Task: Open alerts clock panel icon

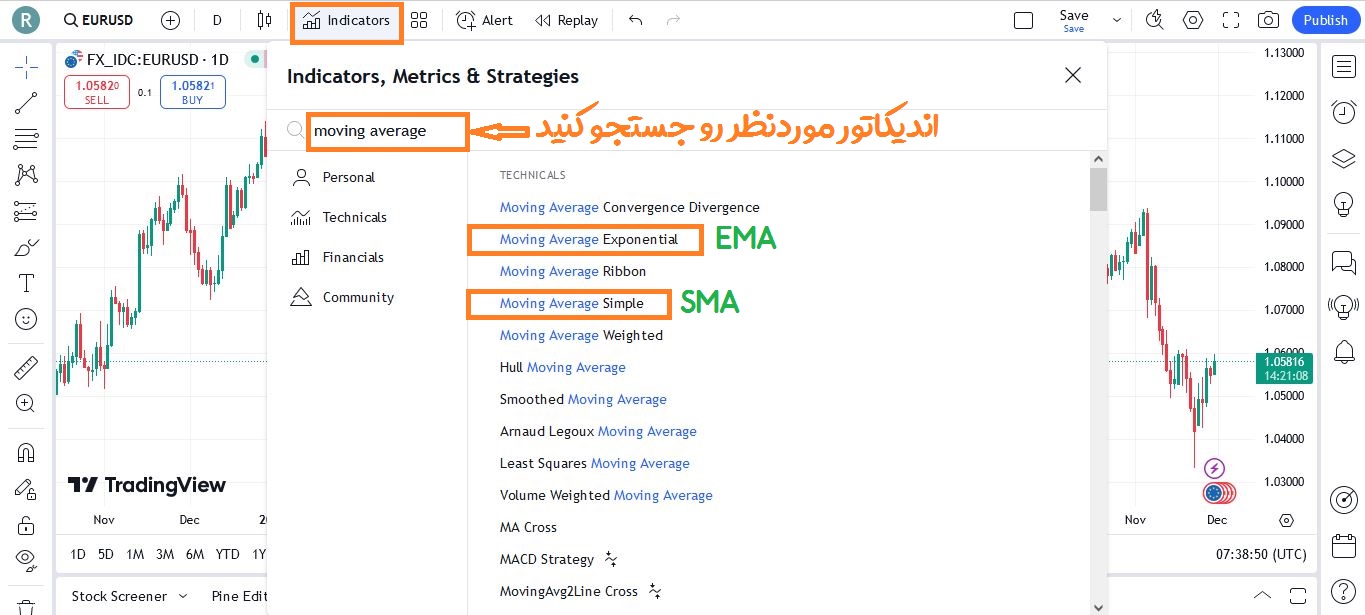Action: point(1343,112)
